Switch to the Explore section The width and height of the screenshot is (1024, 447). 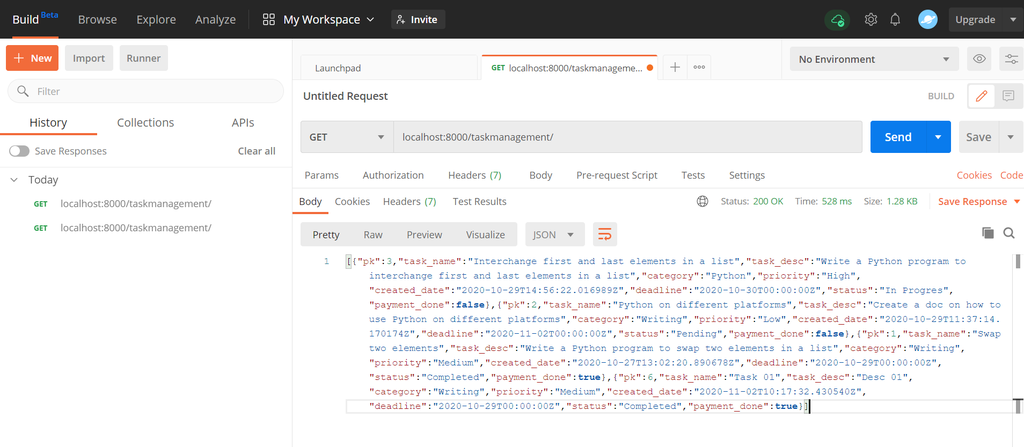(x=155, y=20)
